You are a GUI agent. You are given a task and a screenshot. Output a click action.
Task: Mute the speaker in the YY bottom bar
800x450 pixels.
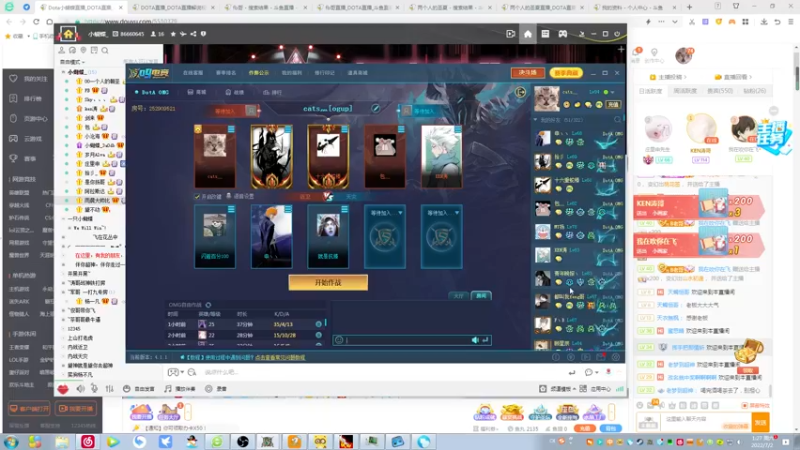pyautogui.click(x=81, y=389)
